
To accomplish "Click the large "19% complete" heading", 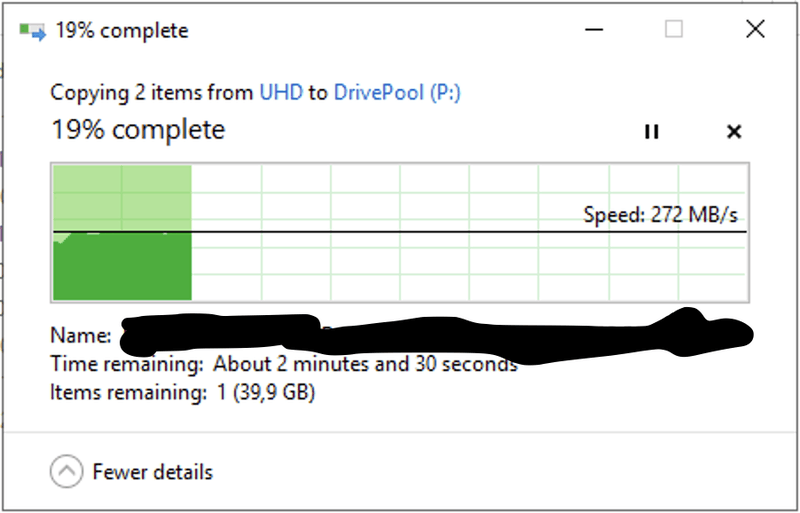I will pos(138,130).
